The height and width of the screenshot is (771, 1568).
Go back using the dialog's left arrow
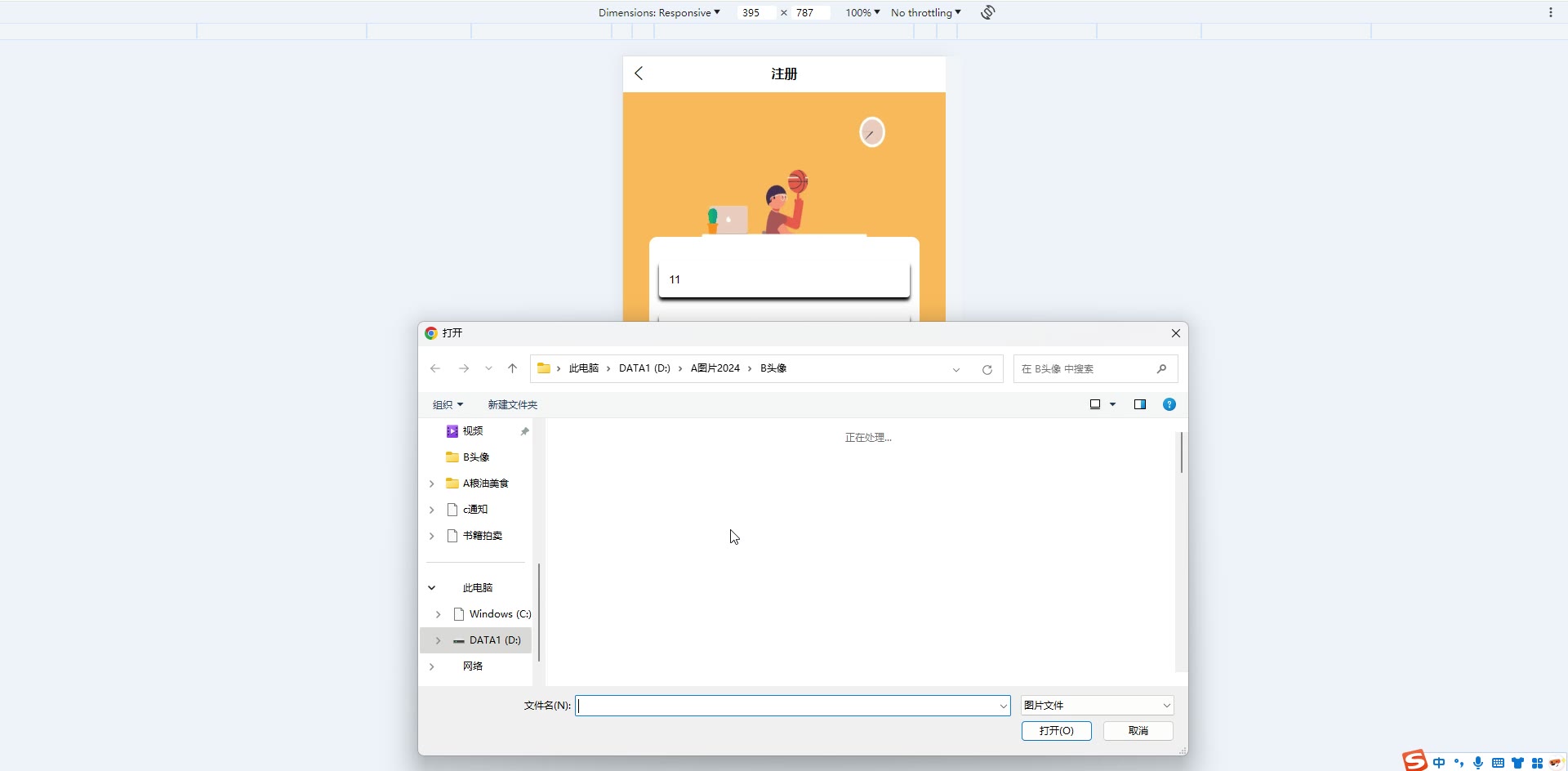pyautogui.click(x=435, y=368)
